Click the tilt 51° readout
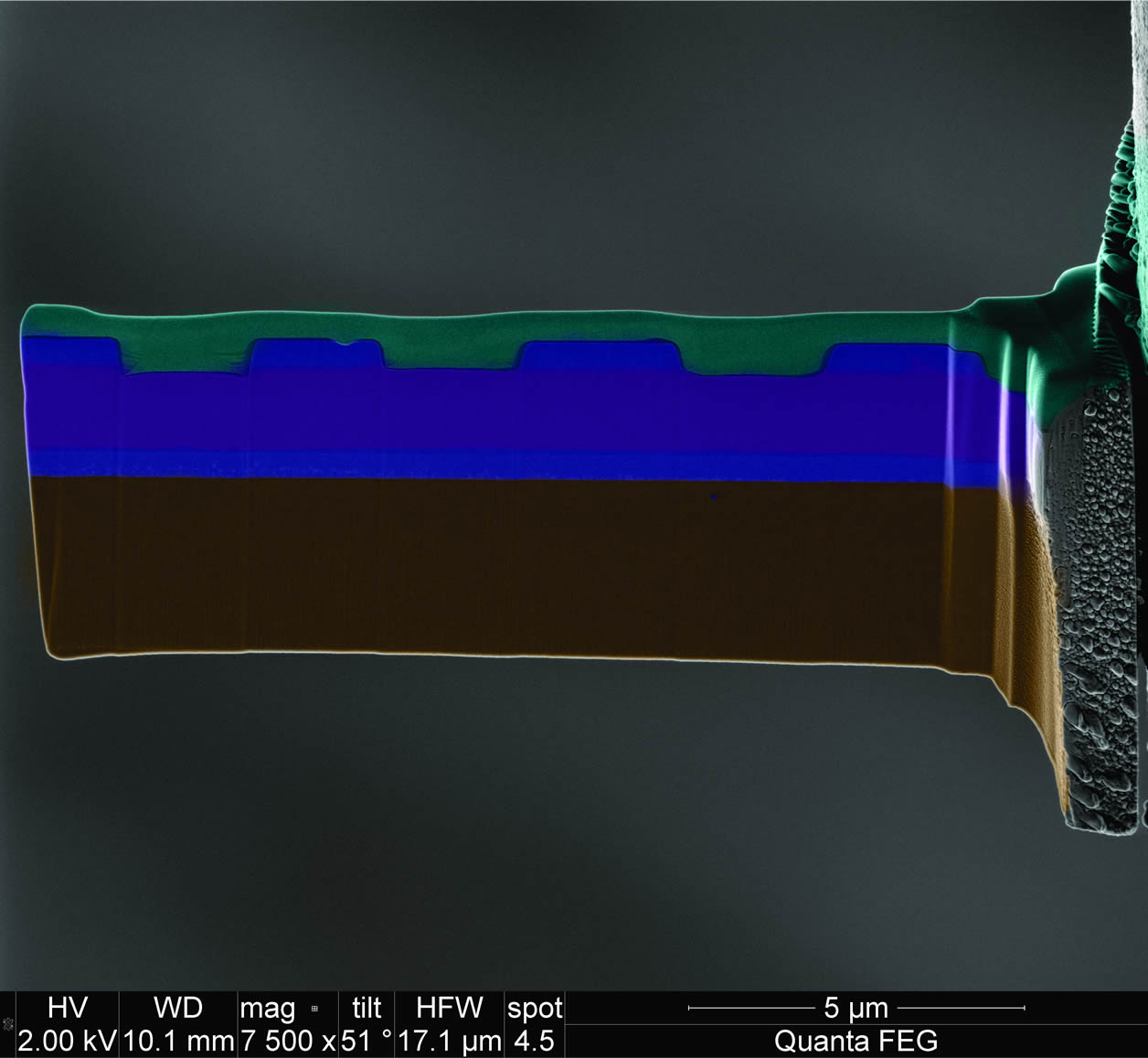Viewport: 1148px width, 1058px height. (x=367, y=1040)
